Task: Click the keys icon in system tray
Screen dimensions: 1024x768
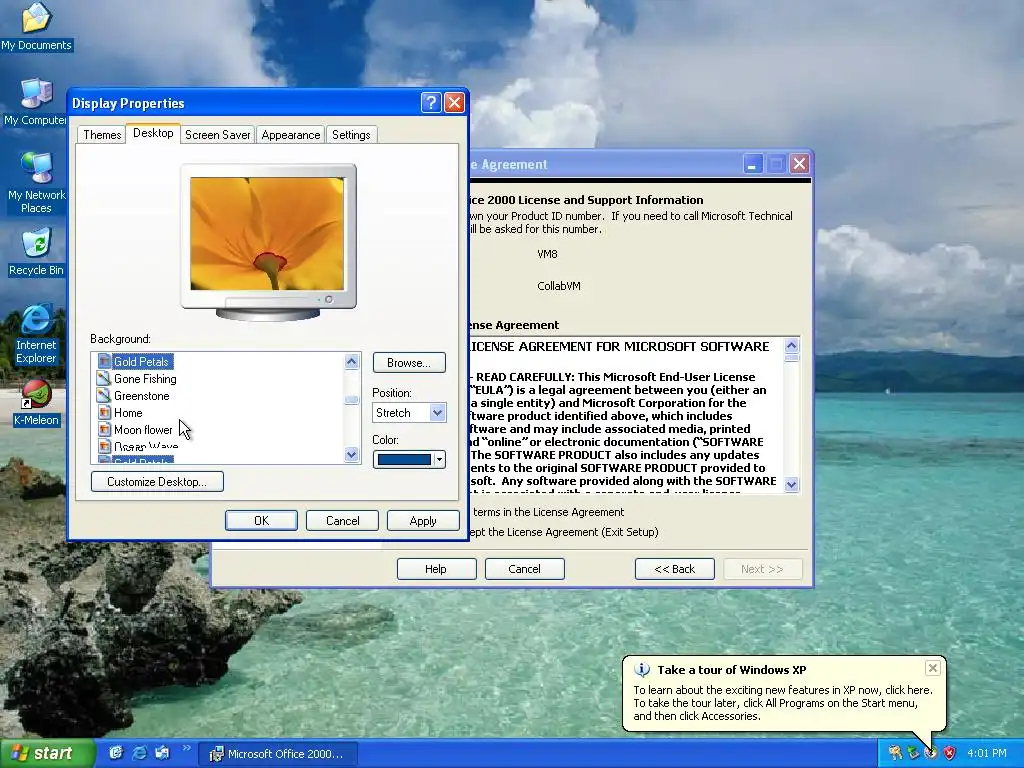Action: (x=895, y=753)
